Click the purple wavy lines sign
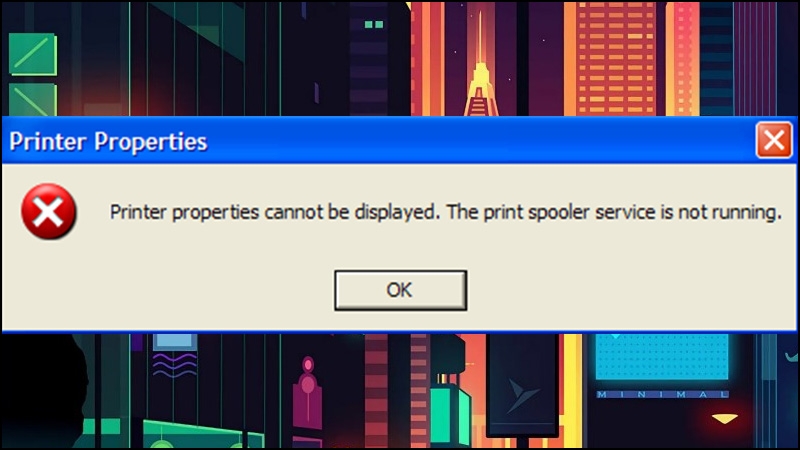The height and width of the screenshot is (450, 800). (x=174, y=365)
